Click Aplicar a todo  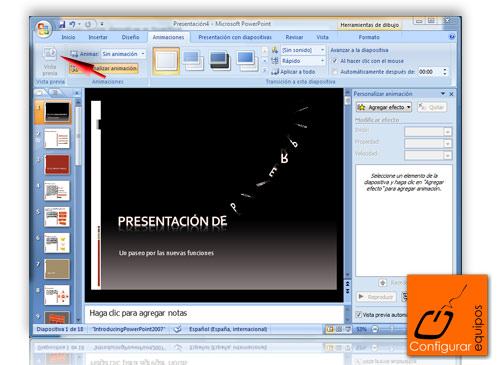293,72
